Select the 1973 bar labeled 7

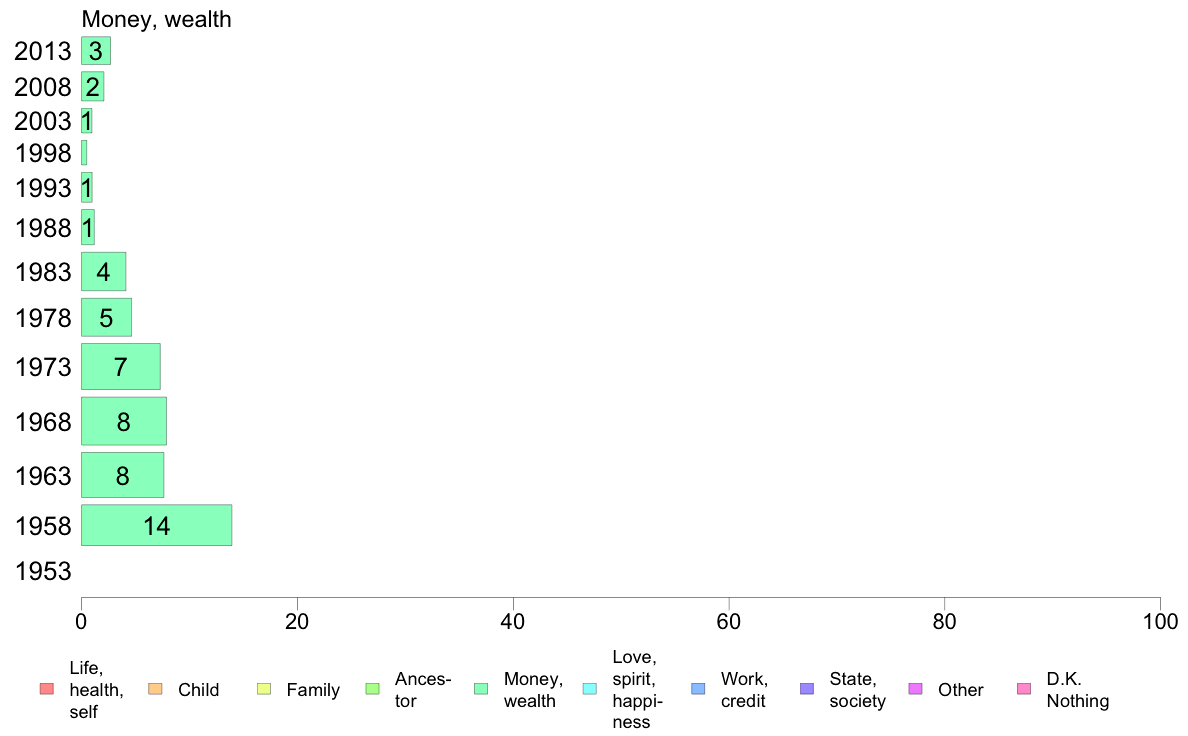point(121,367)
